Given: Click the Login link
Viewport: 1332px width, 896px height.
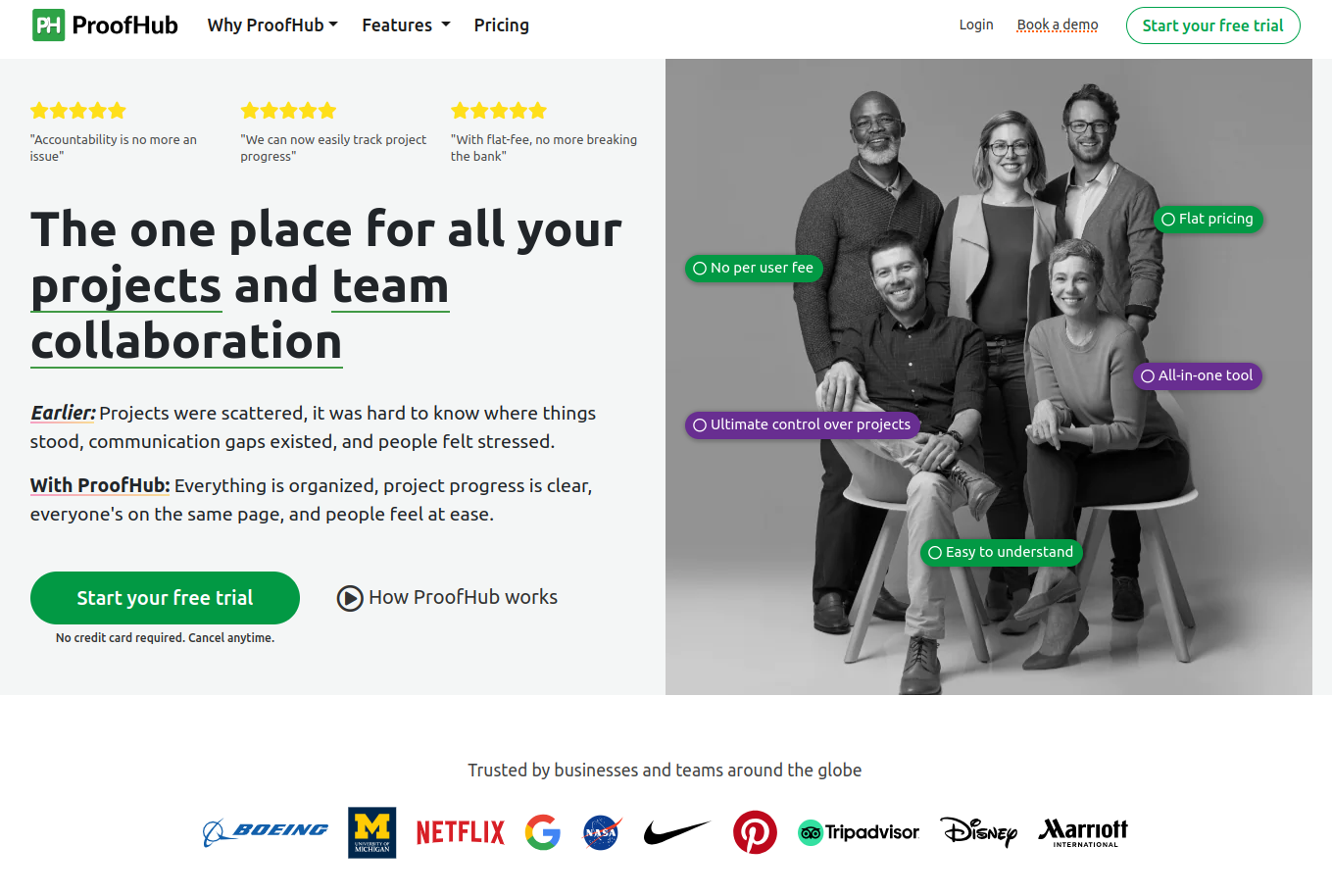Looking at the screenshot, I should (975, 25).
